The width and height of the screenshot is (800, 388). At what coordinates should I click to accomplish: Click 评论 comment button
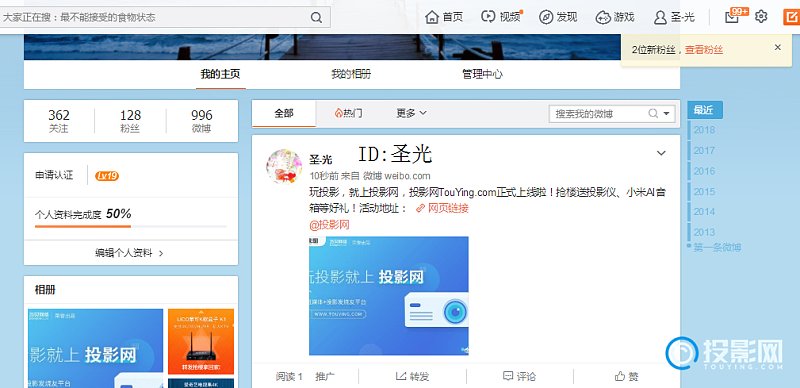click(x=519, y=377)
